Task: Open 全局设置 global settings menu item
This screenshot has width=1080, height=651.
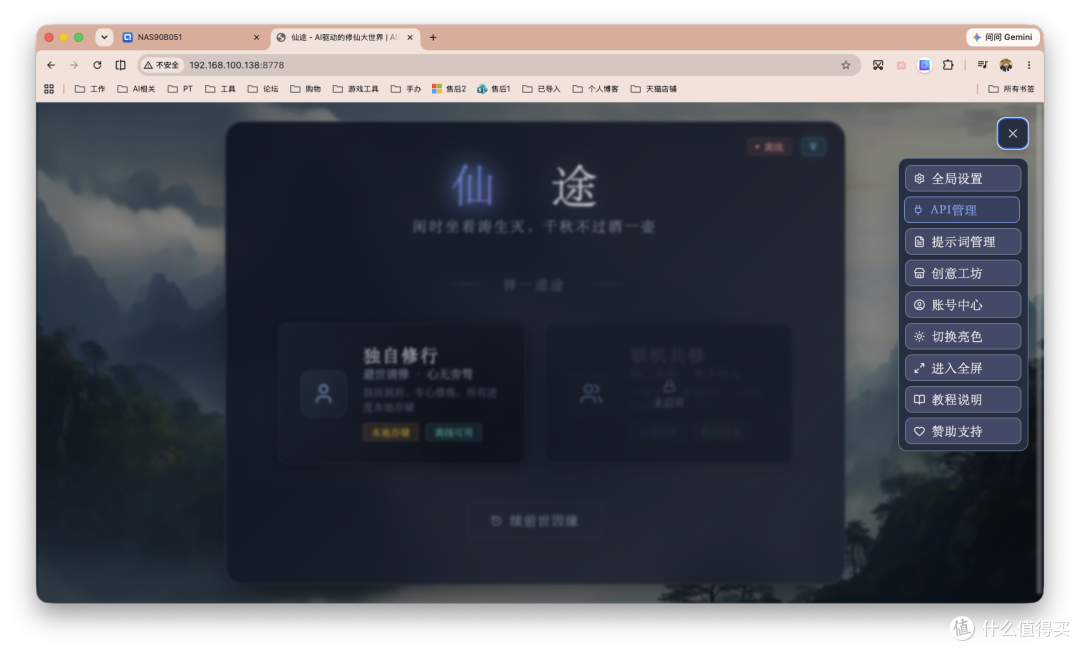Action: pos(962,178)
